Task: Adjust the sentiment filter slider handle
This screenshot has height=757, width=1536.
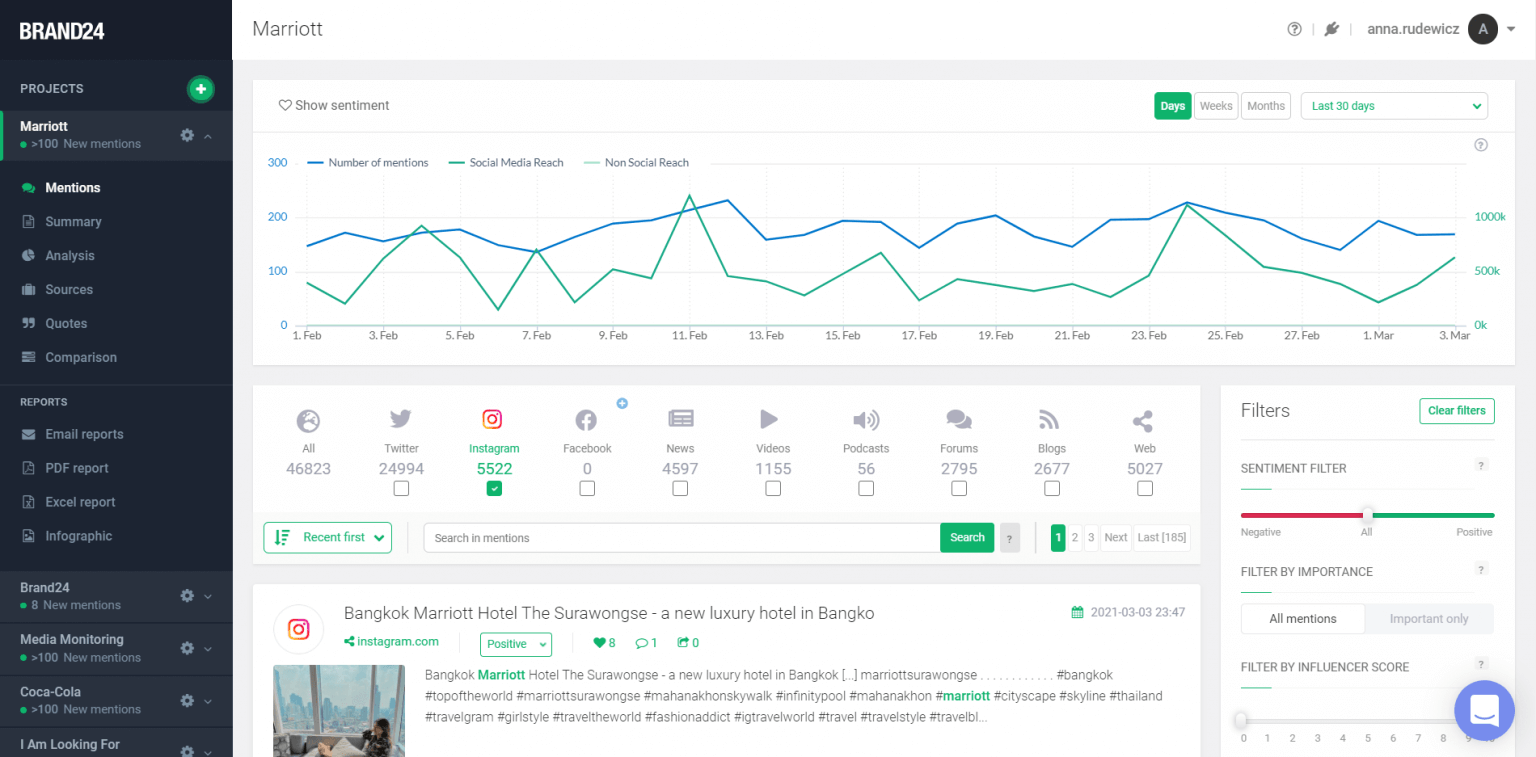Action: (x=1367, y=515)
